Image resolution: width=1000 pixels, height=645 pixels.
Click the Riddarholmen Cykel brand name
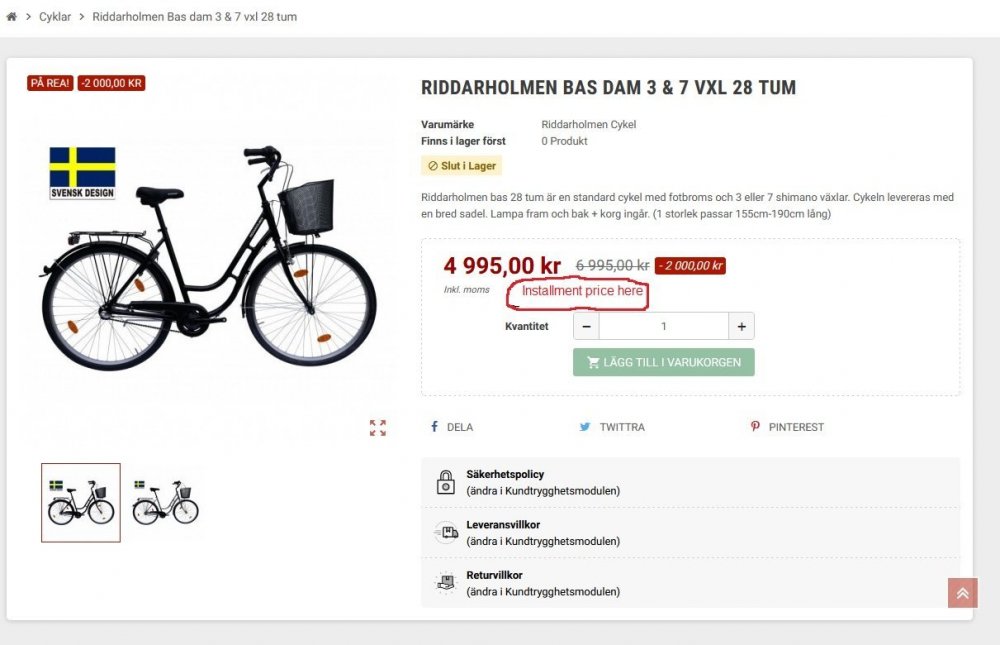(x=588, y=125)
